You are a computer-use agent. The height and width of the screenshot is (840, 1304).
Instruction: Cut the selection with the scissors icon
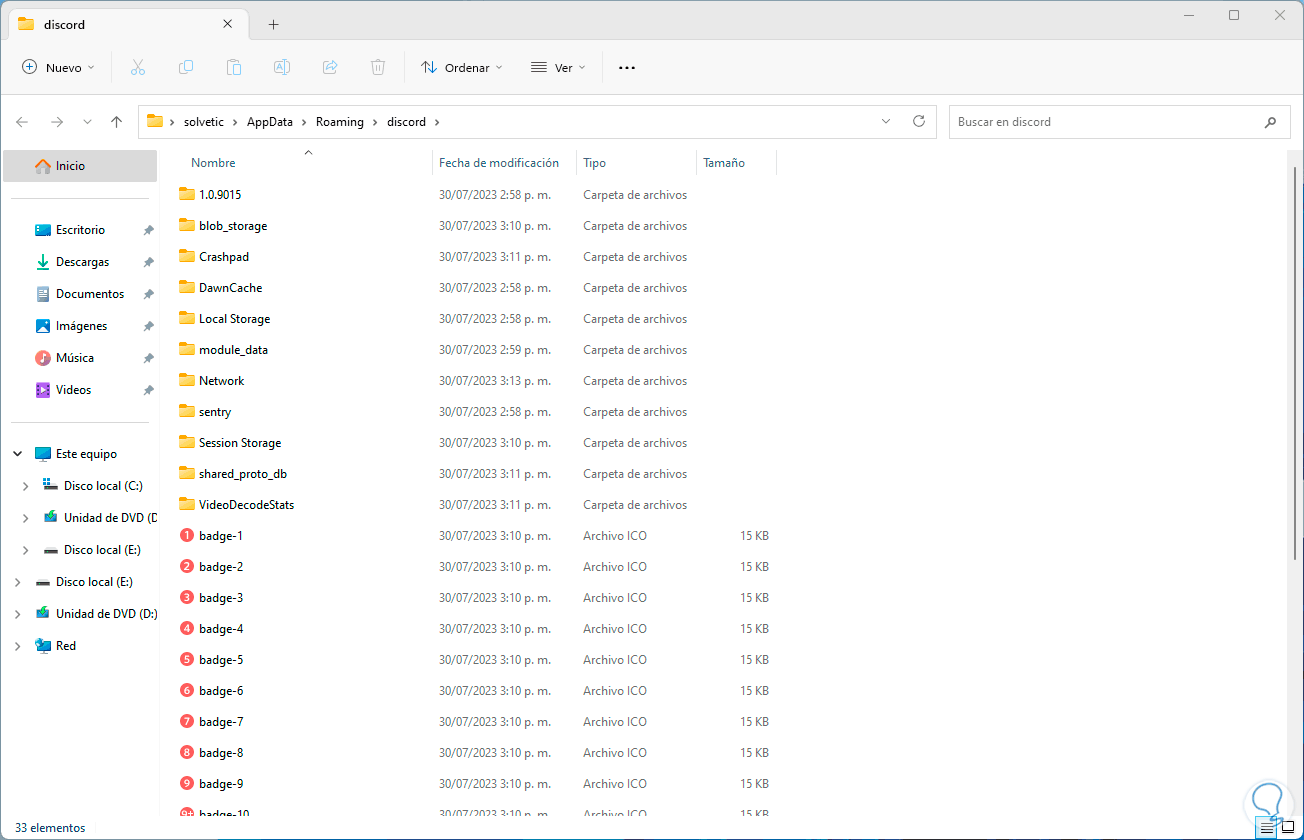pyautogui.click(x=138, y=67)
